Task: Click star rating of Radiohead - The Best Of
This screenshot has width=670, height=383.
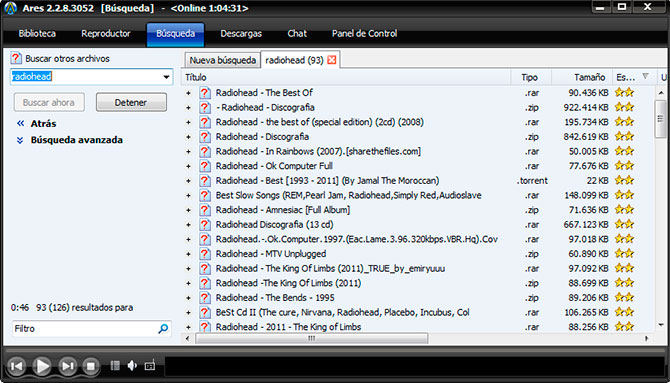Action: coord(624,93)
